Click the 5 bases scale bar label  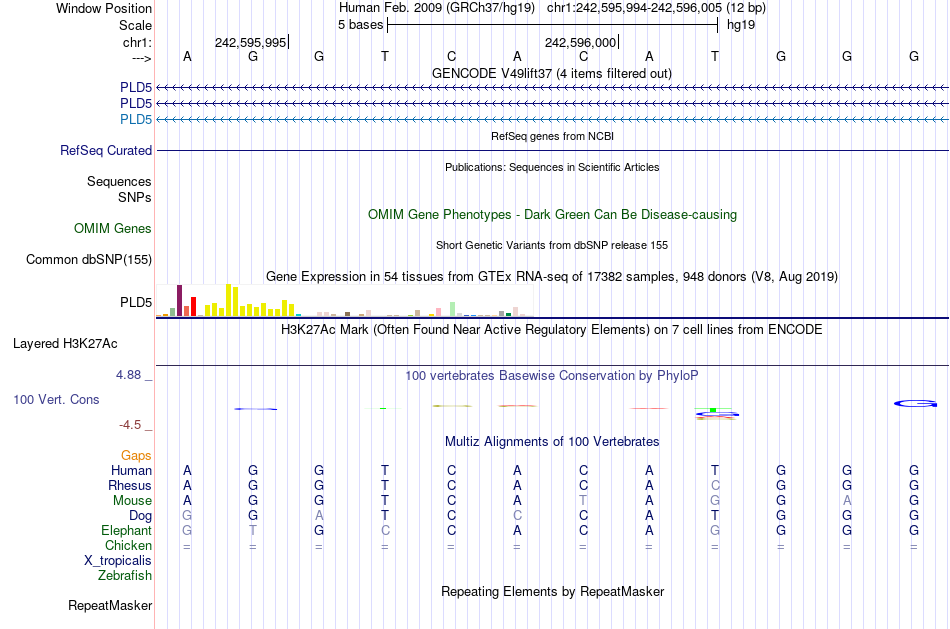(x=360, y=25)
